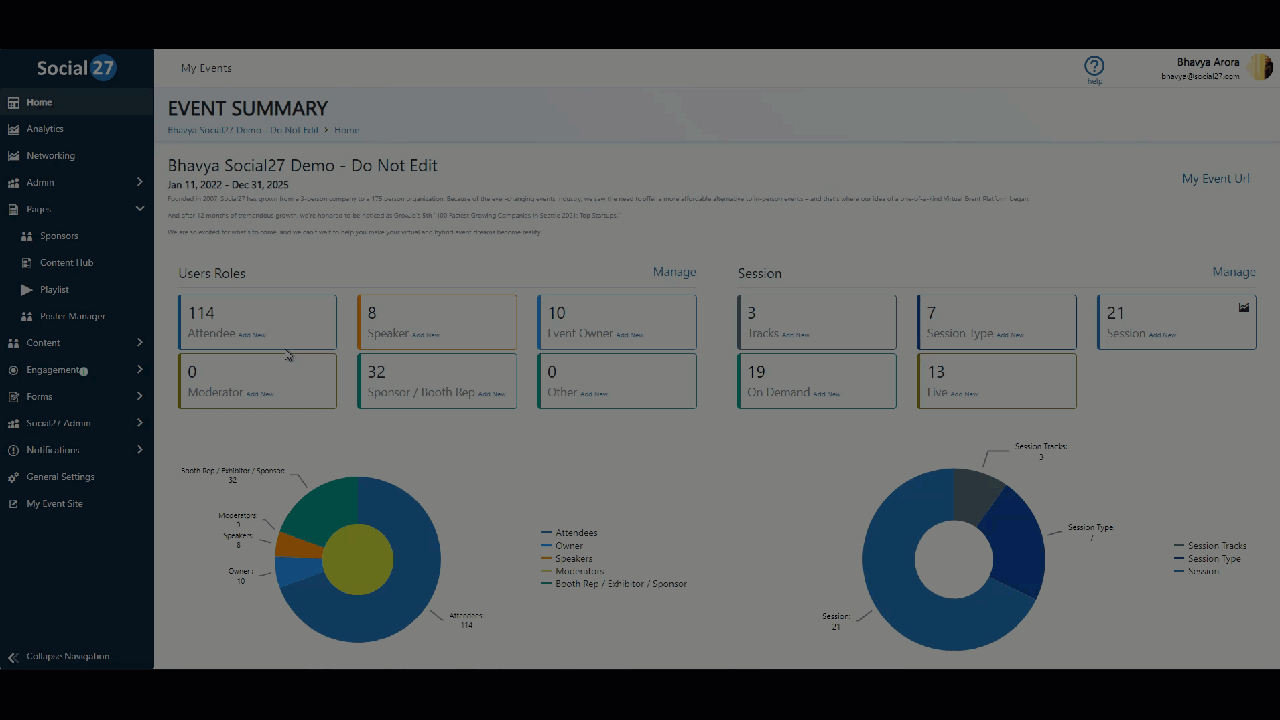Viewport: 1280px width, 720px height.
Task: Open Poster Manager under Pages
Action: [73, 317]
